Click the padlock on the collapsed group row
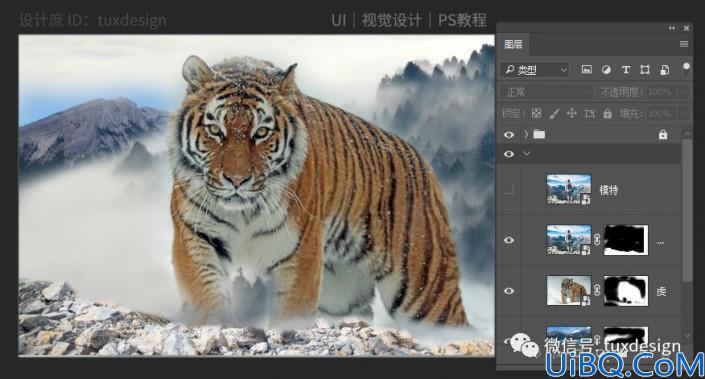 coord(663,134)
